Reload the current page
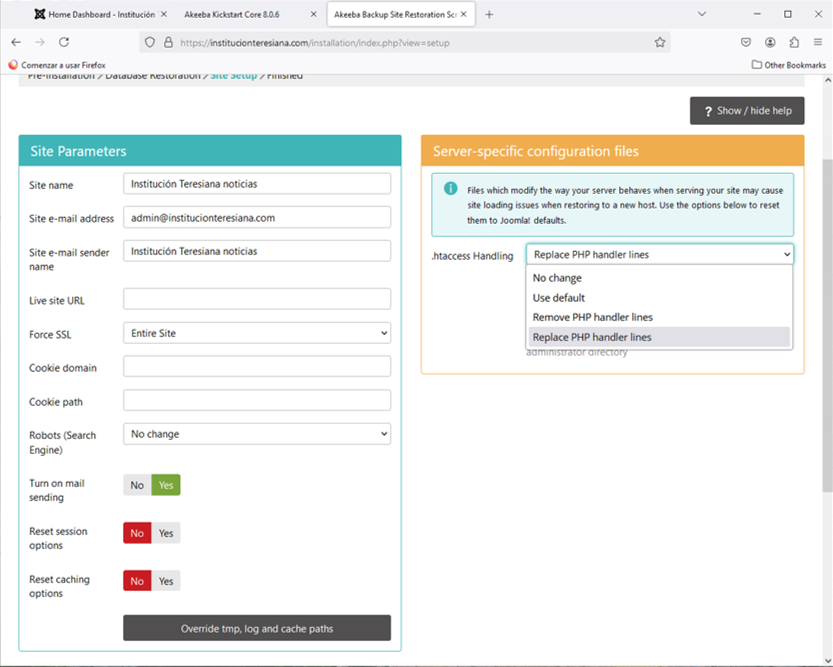 [64, 42]
